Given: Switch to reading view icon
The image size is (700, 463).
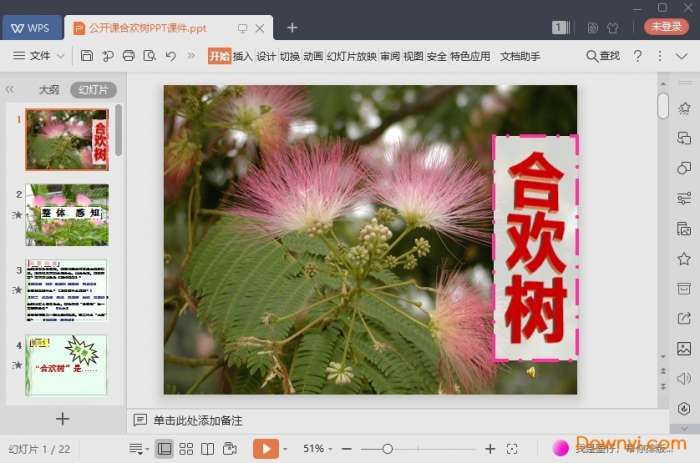Looking at the screenshot, I should point(208,449).
